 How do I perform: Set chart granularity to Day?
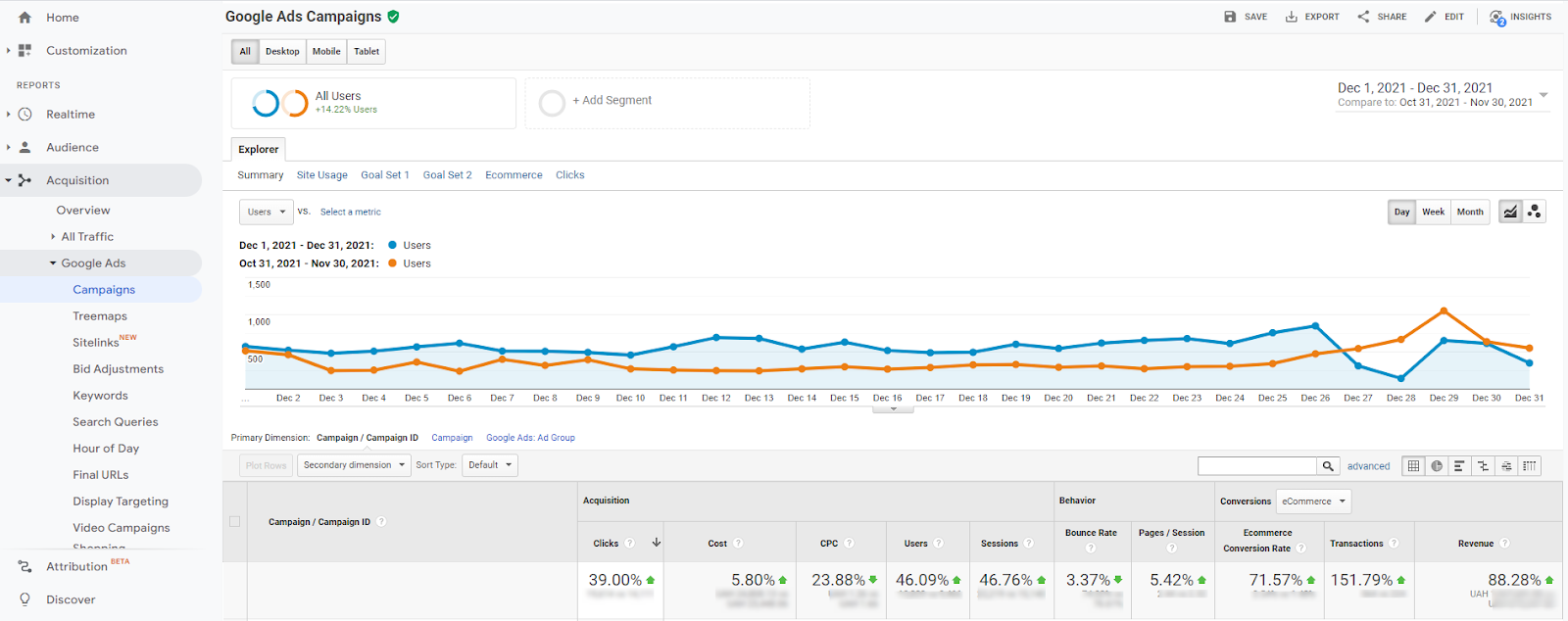[x=1402, y=212]
